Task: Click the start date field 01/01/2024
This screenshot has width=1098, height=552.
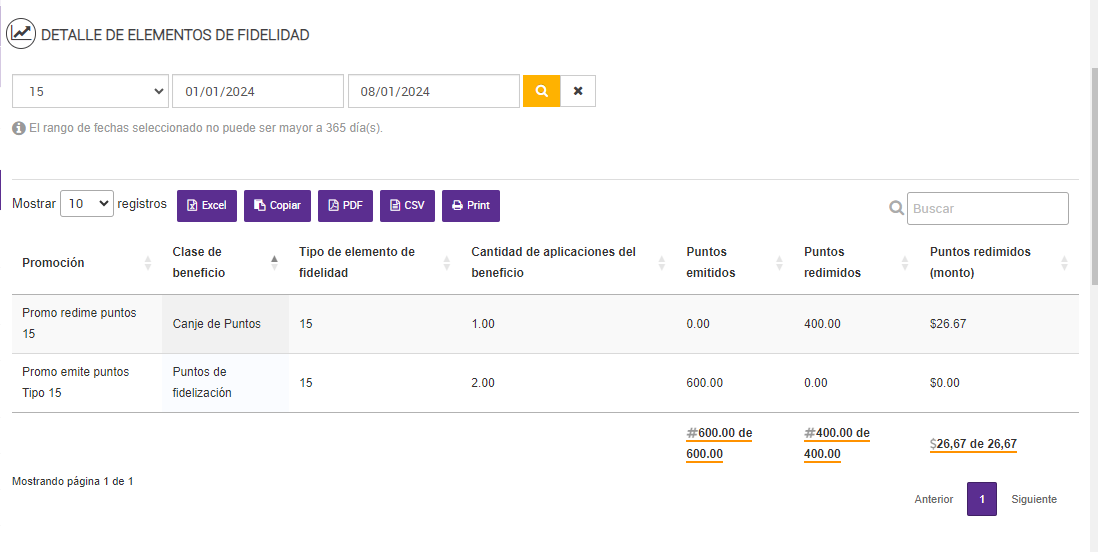Action: coord(257,91)
